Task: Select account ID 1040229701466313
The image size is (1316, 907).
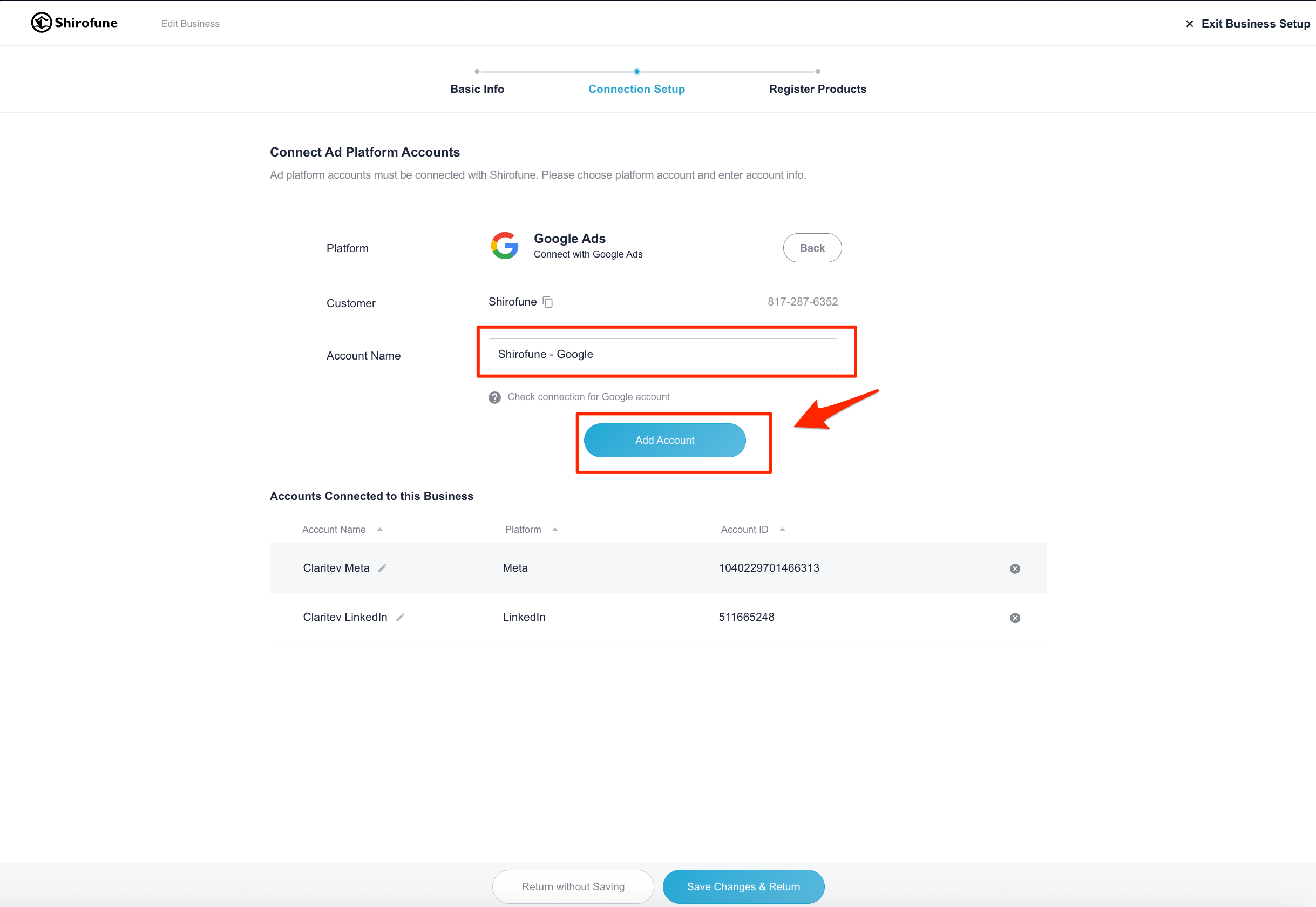Action: (769, 568)
